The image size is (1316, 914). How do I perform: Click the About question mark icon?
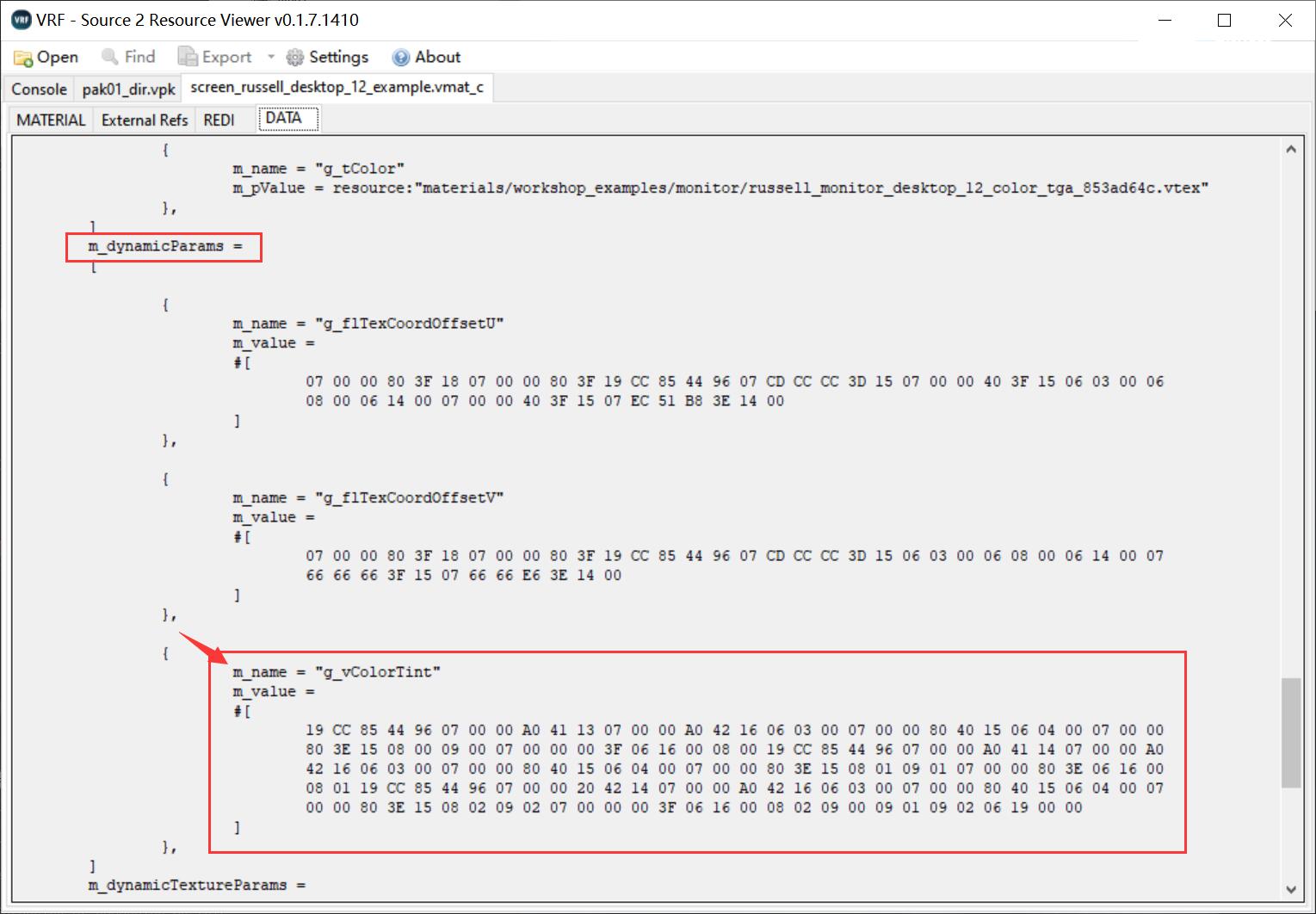point(401,57)
